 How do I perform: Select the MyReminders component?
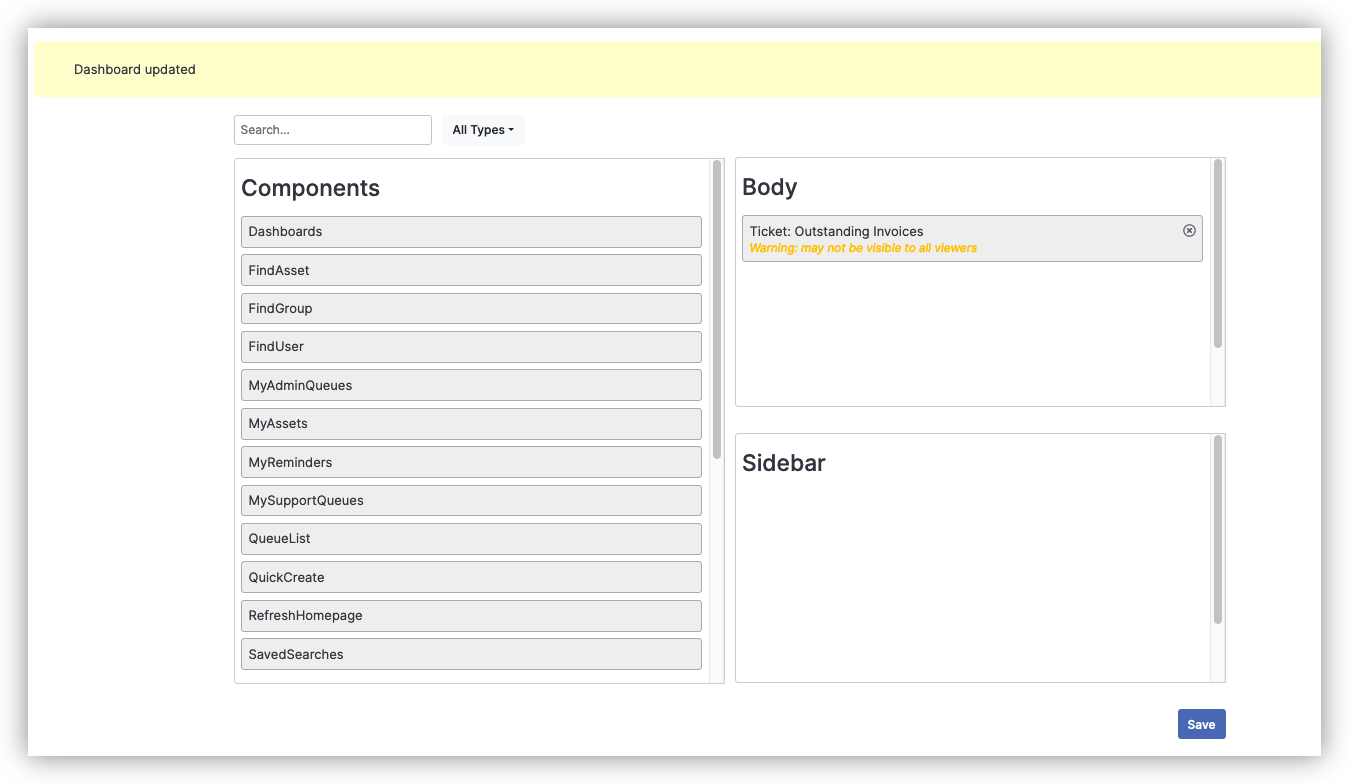(470, 462)
